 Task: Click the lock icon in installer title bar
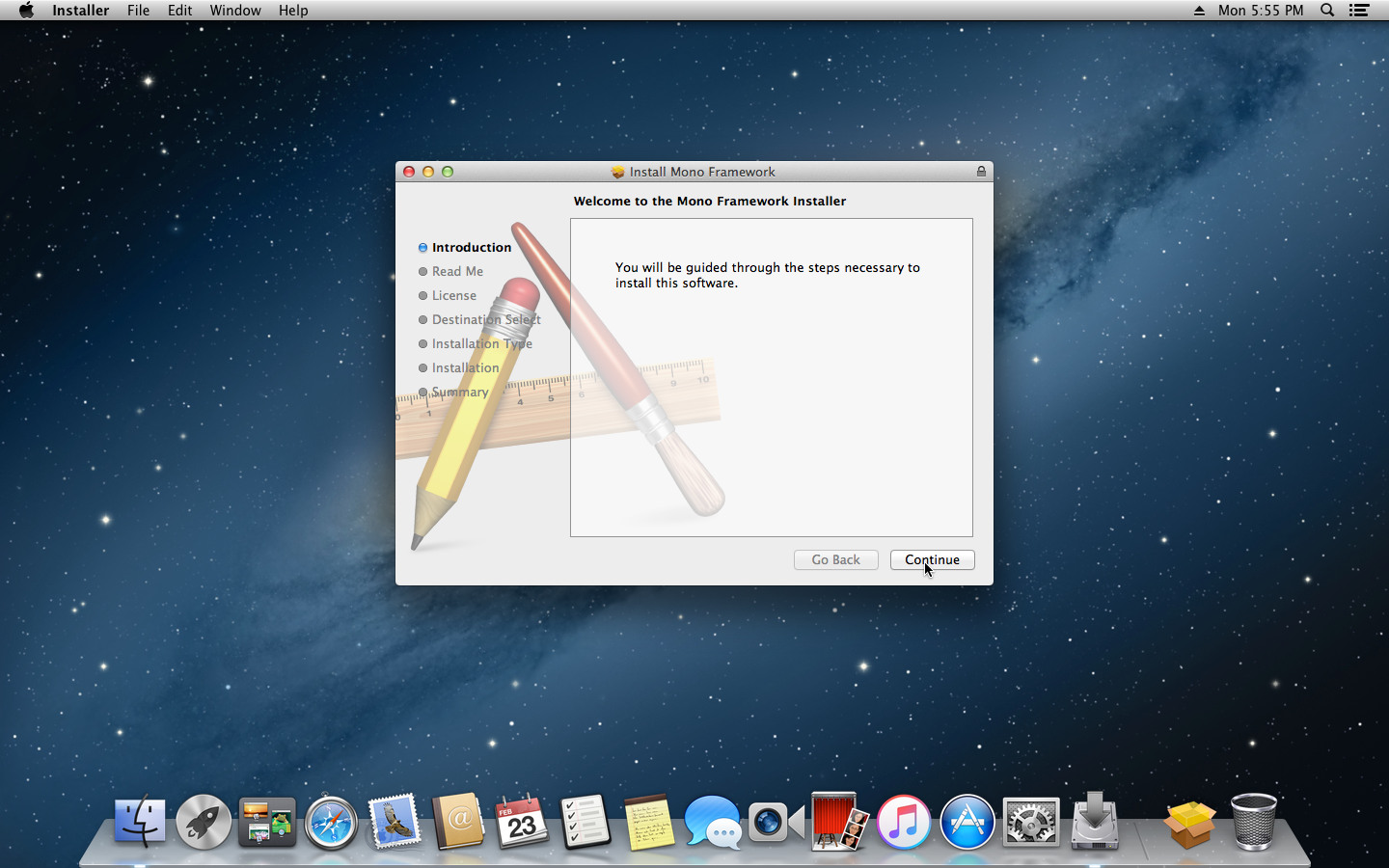pyautogui.click(x=981, y=172)
